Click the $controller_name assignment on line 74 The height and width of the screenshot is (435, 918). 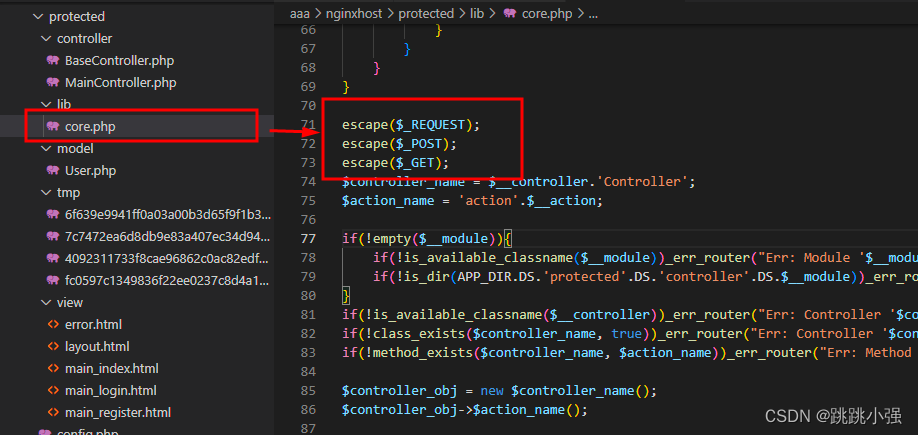pyautogui.click(x=519, y=181)
